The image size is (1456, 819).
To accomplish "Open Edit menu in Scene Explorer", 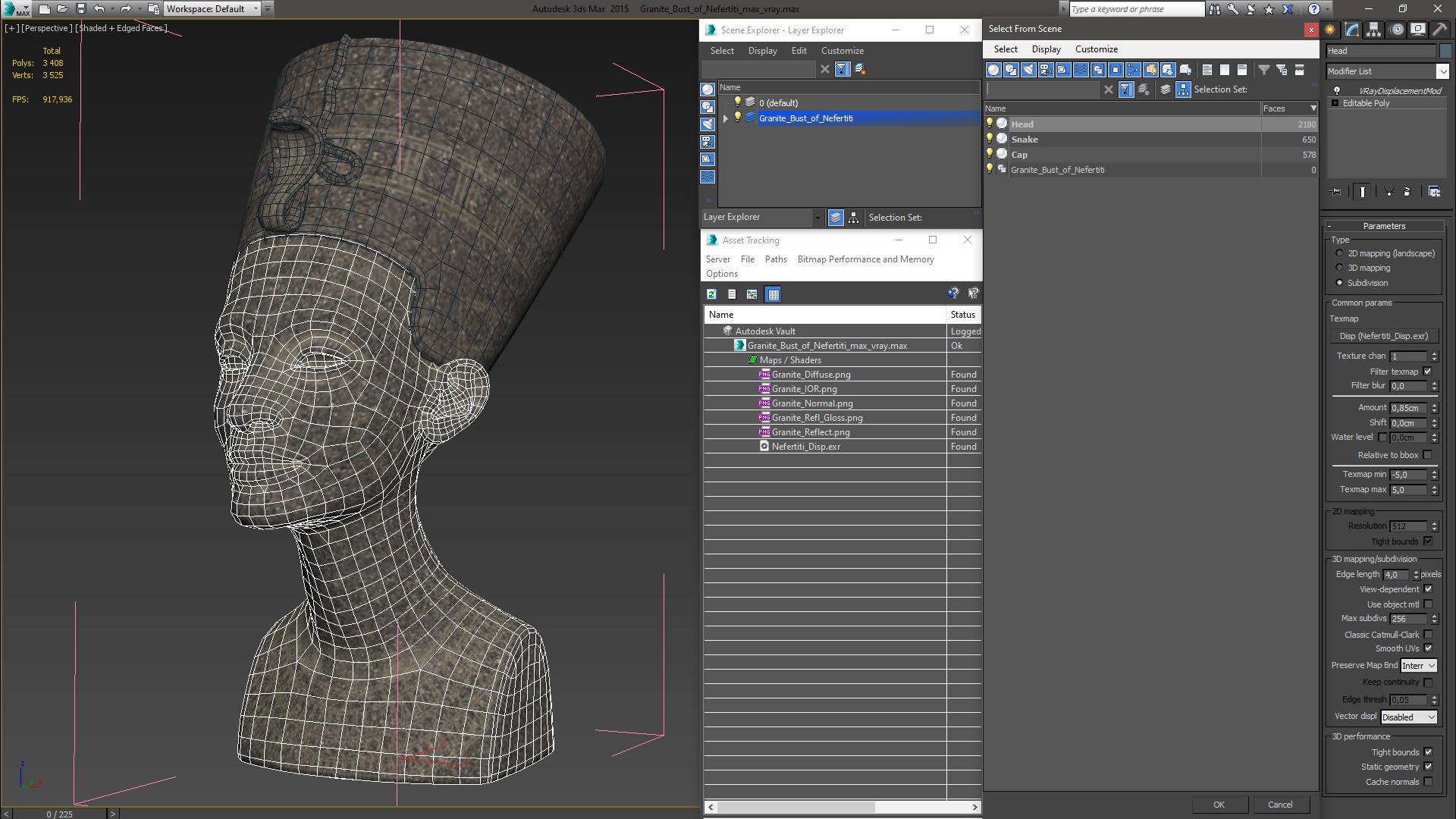I will point(799,51).
